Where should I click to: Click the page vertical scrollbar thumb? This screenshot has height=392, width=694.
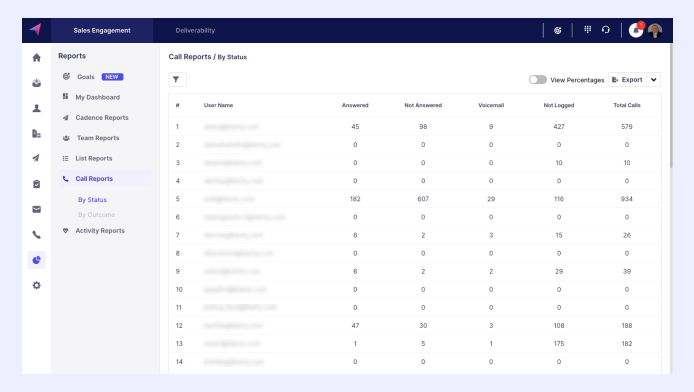tap(671, 105)
